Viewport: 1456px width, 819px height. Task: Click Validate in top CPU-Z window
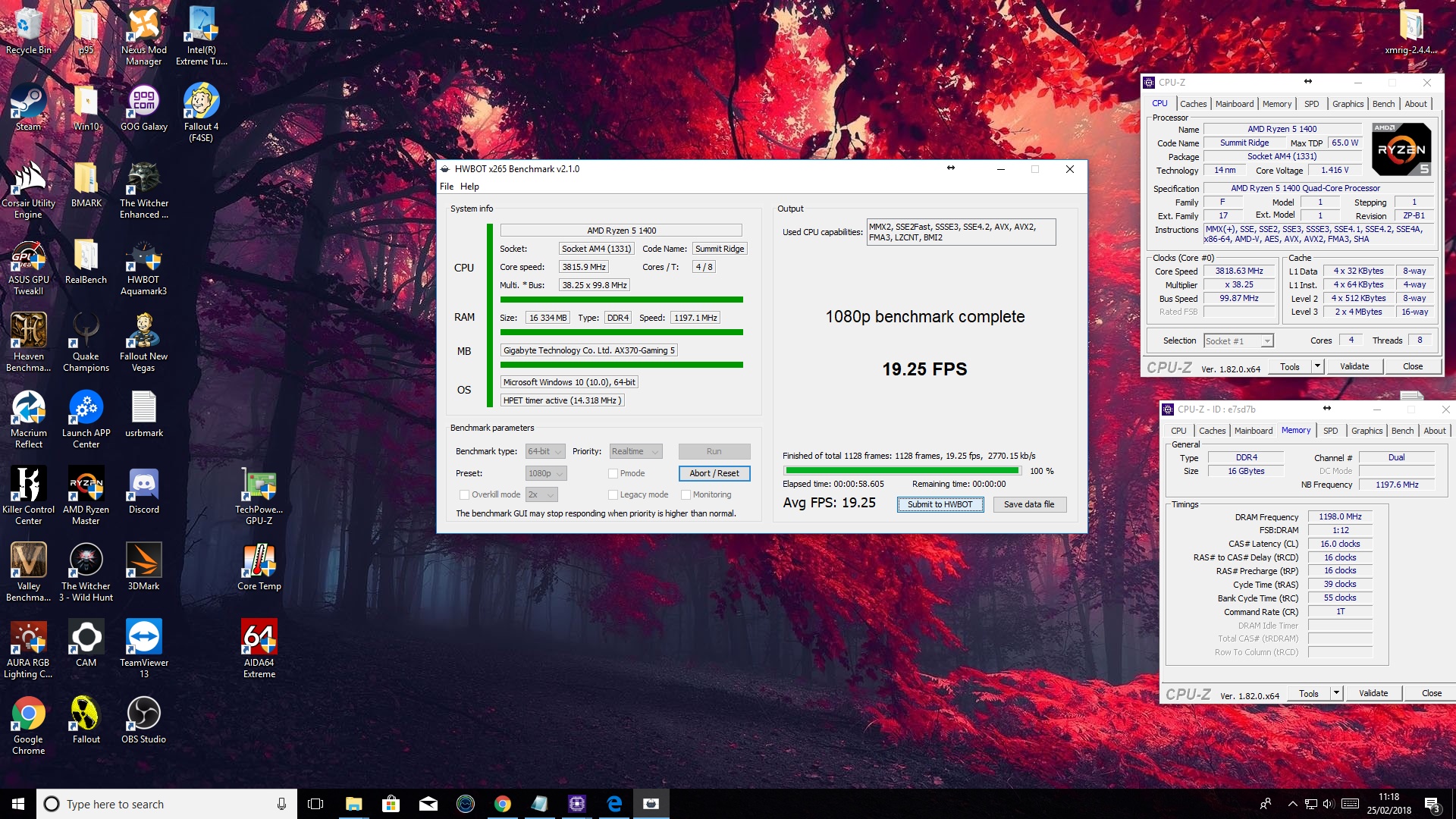coord(1354,366)
